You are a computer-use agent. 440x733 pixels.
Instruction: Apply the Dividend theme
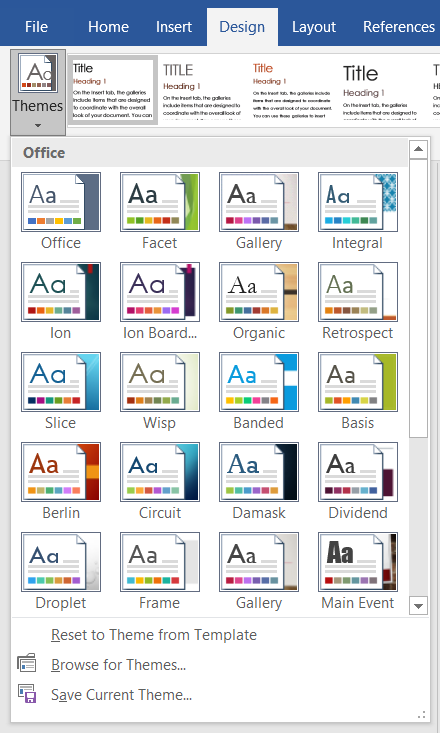click(358, 472)
